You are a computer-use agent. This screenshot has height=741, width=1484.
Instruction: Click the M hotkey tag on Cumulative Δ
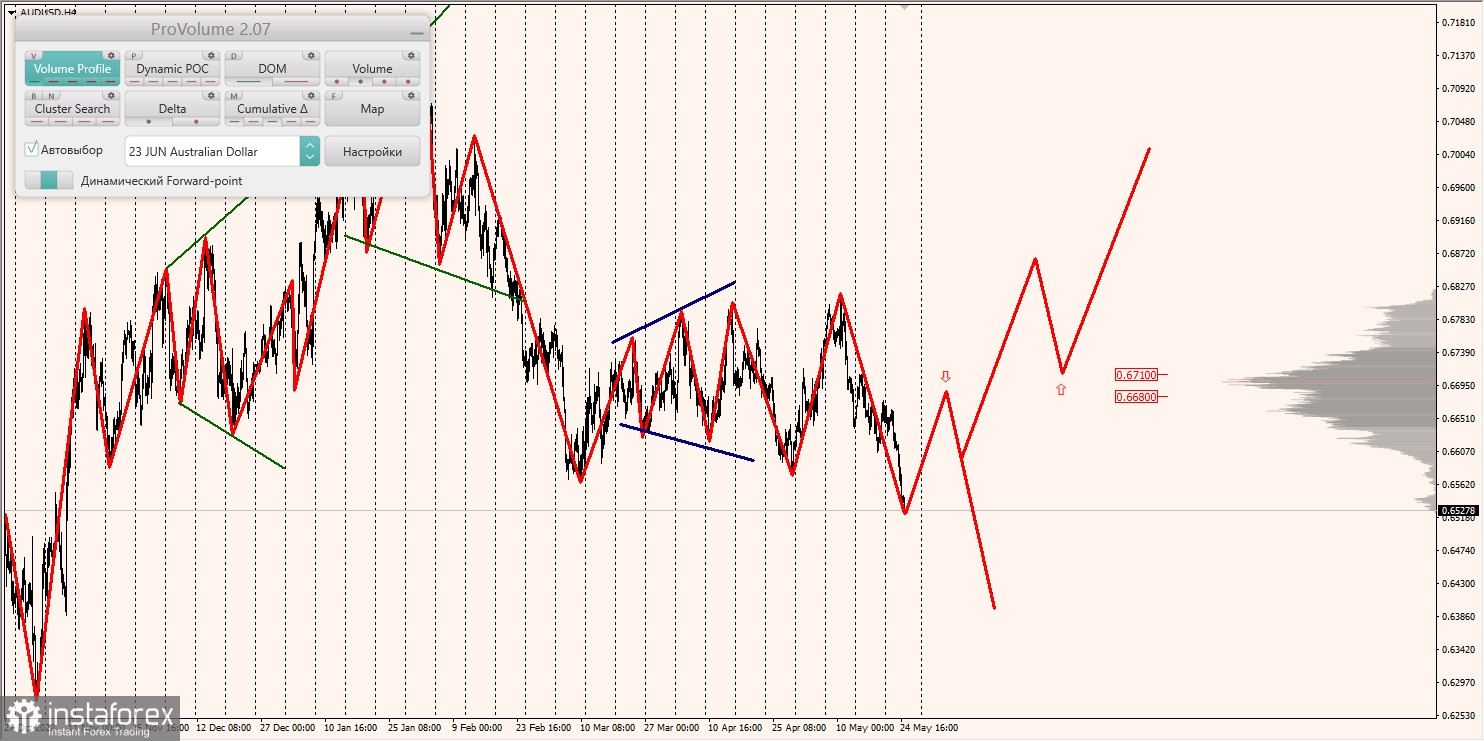click(x=234, y=96)
